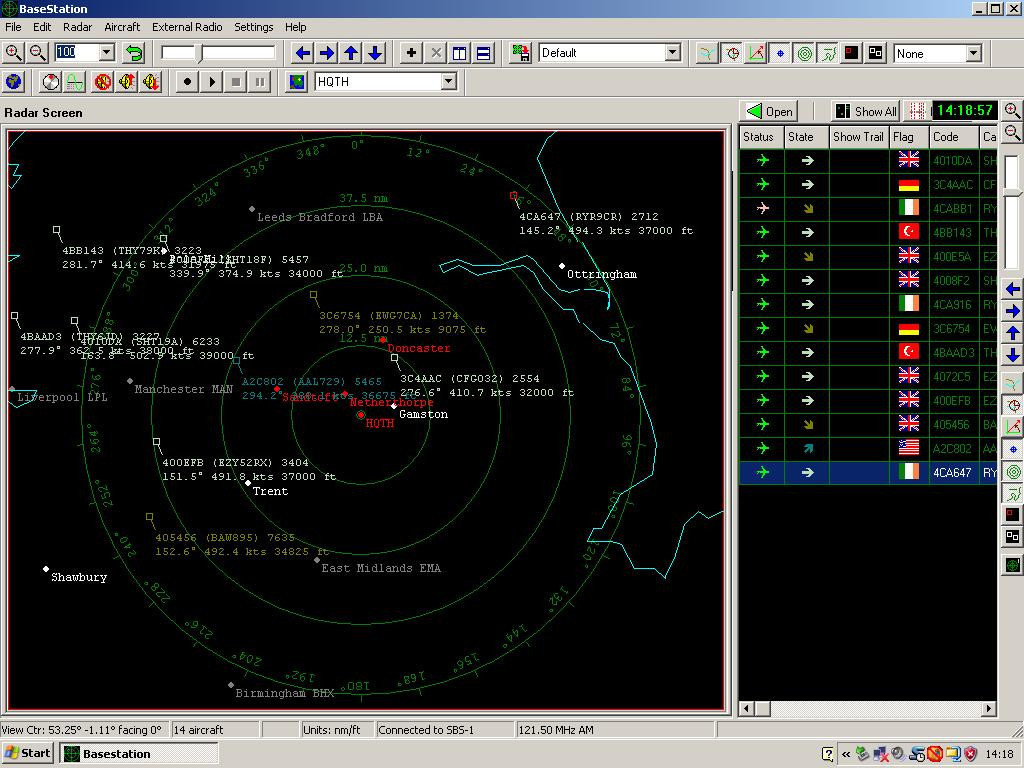This screenshot has height=768, width=1024.
Task: Open the zoom level 100 dropdown
Action: click(x=106, y=53)
